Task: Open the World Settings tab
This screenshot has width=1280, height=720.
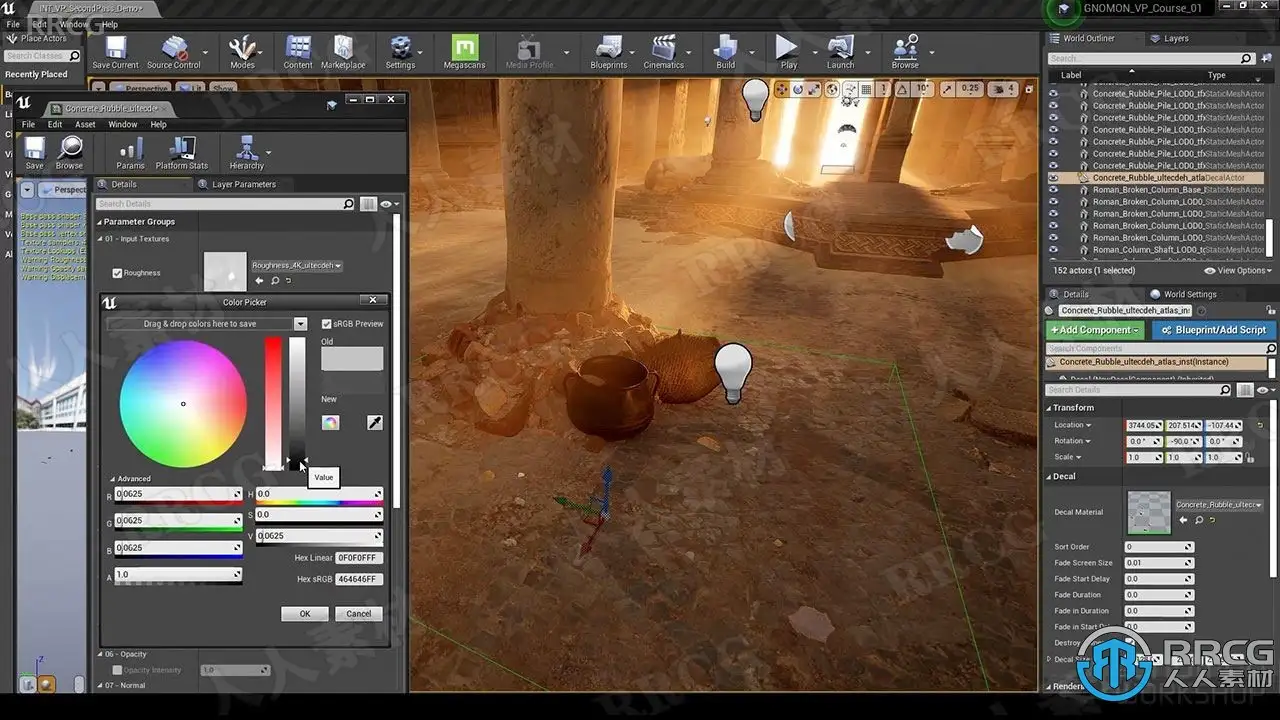Action: (x=1189, y=294)
